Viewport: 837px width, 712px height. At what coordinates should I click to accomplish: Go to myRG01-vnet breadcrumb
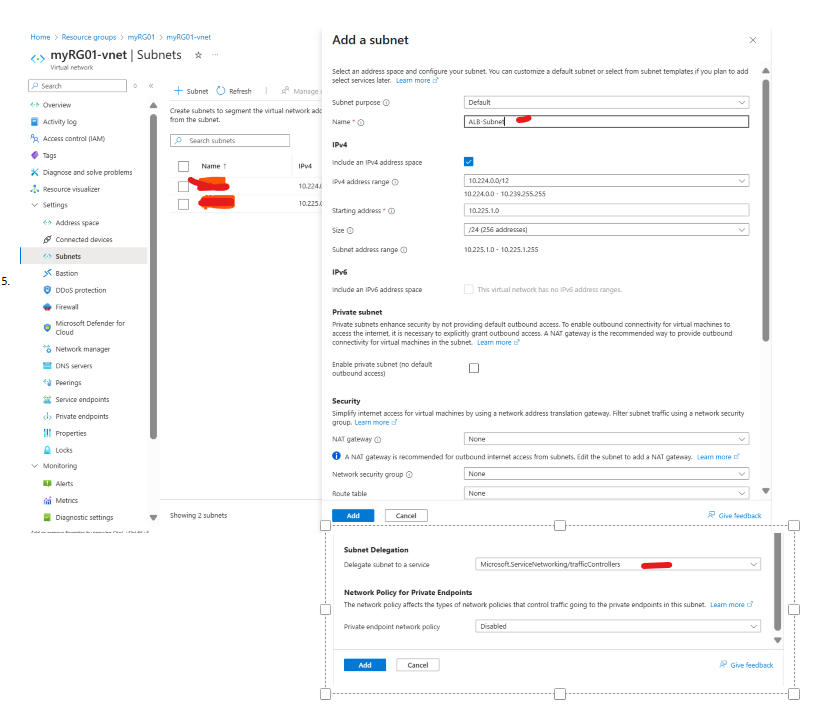pyautogui.click(x=188, y=37)
